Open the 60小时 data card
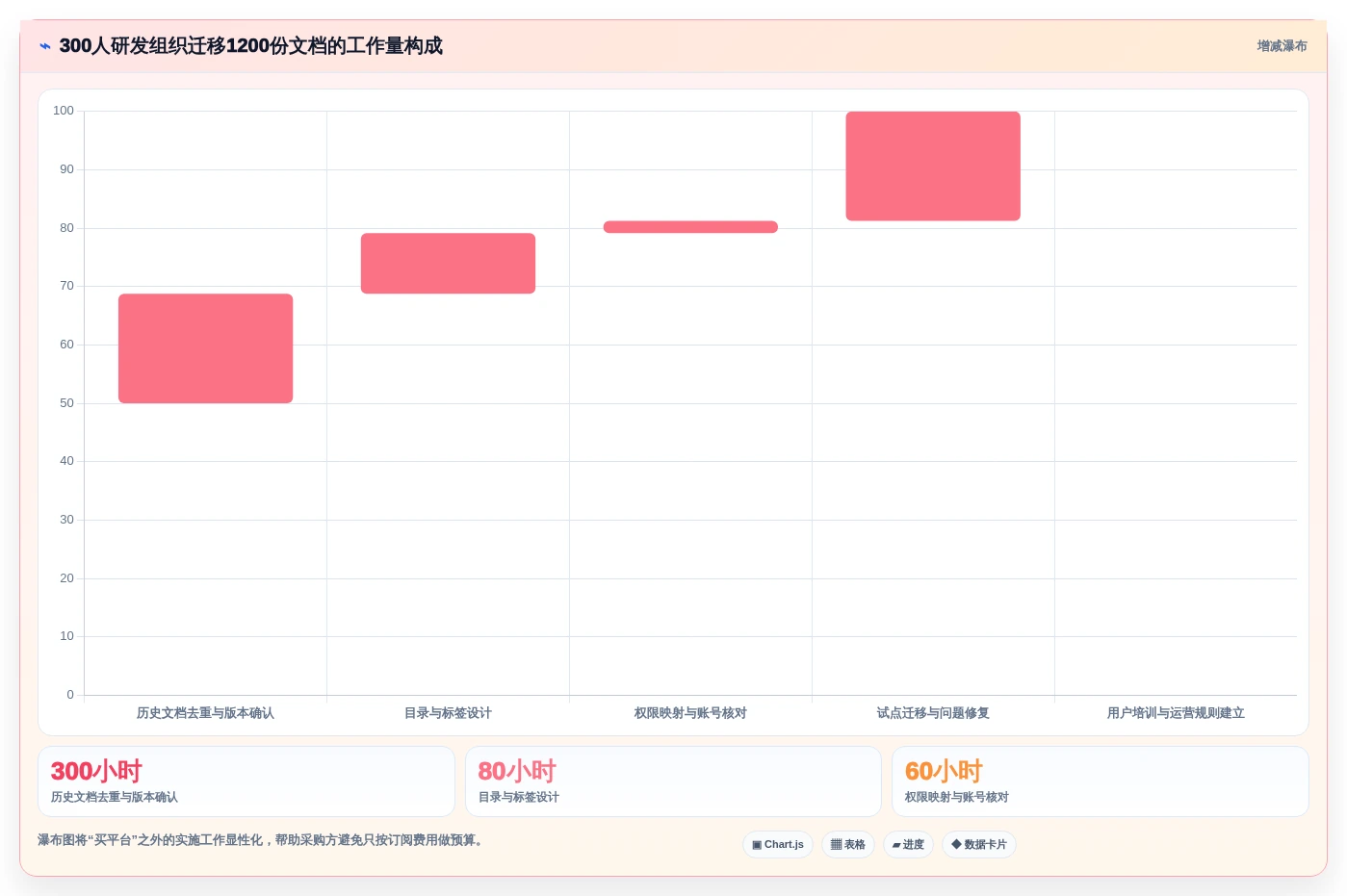1347x896 pixels. click(x=1101, y=781)
